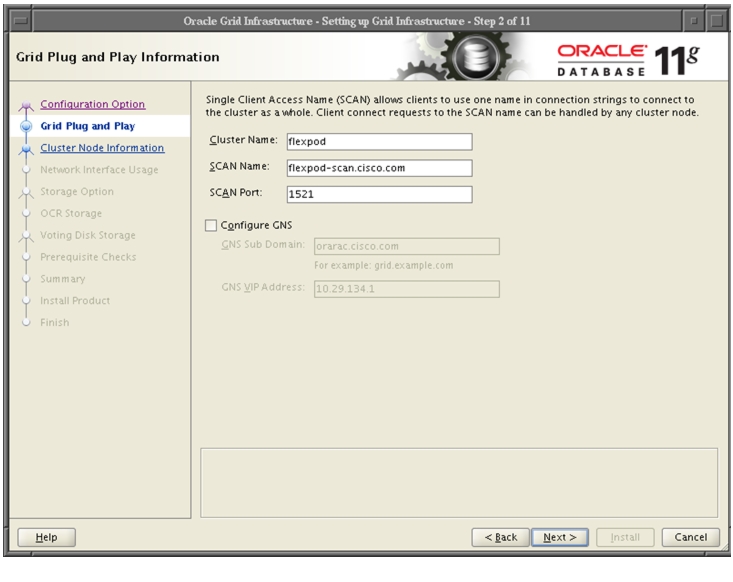Click the minimize window icon in title bar

click(x=694, y=21)
